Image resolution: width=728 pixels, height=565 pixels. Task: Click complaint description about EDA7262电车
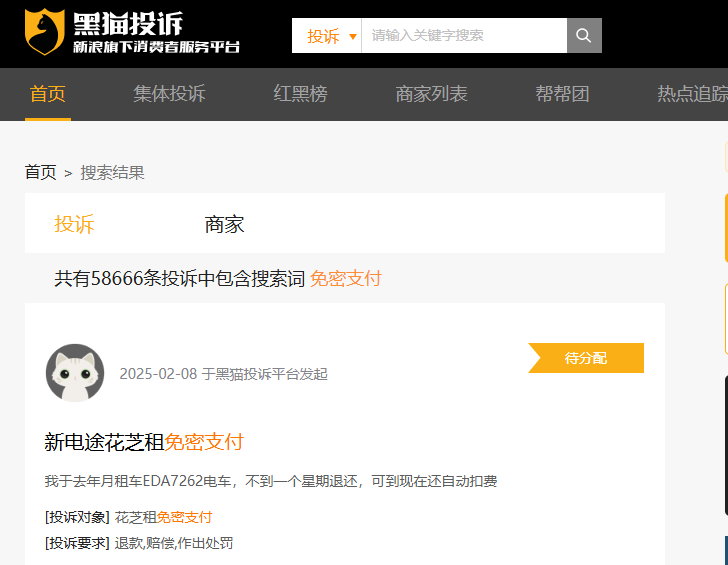coord(271,481)
